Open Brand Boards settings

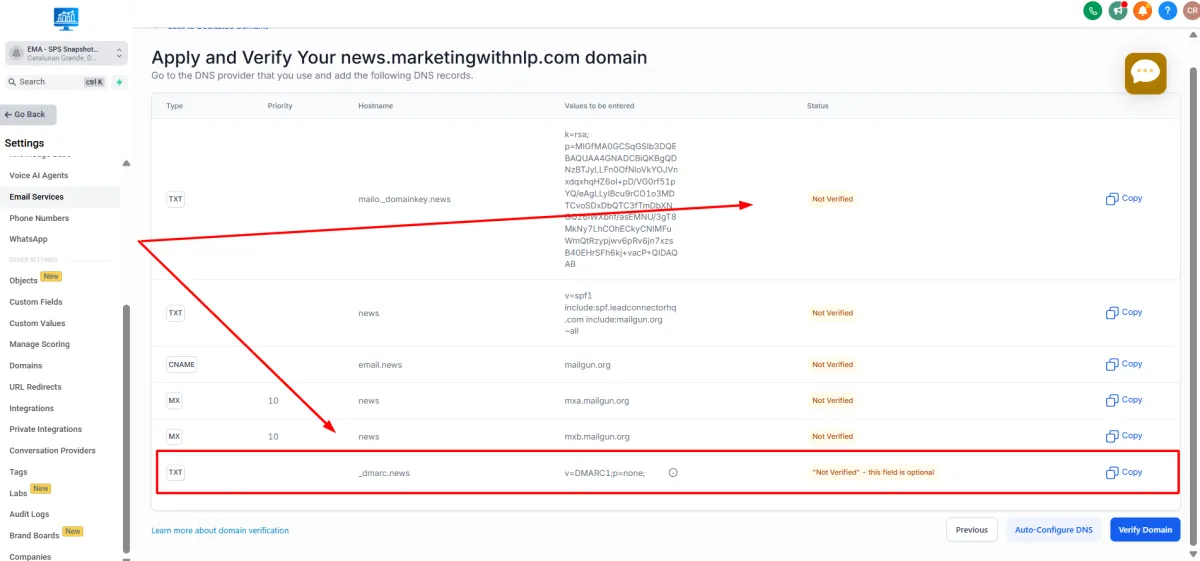point(34,535)
